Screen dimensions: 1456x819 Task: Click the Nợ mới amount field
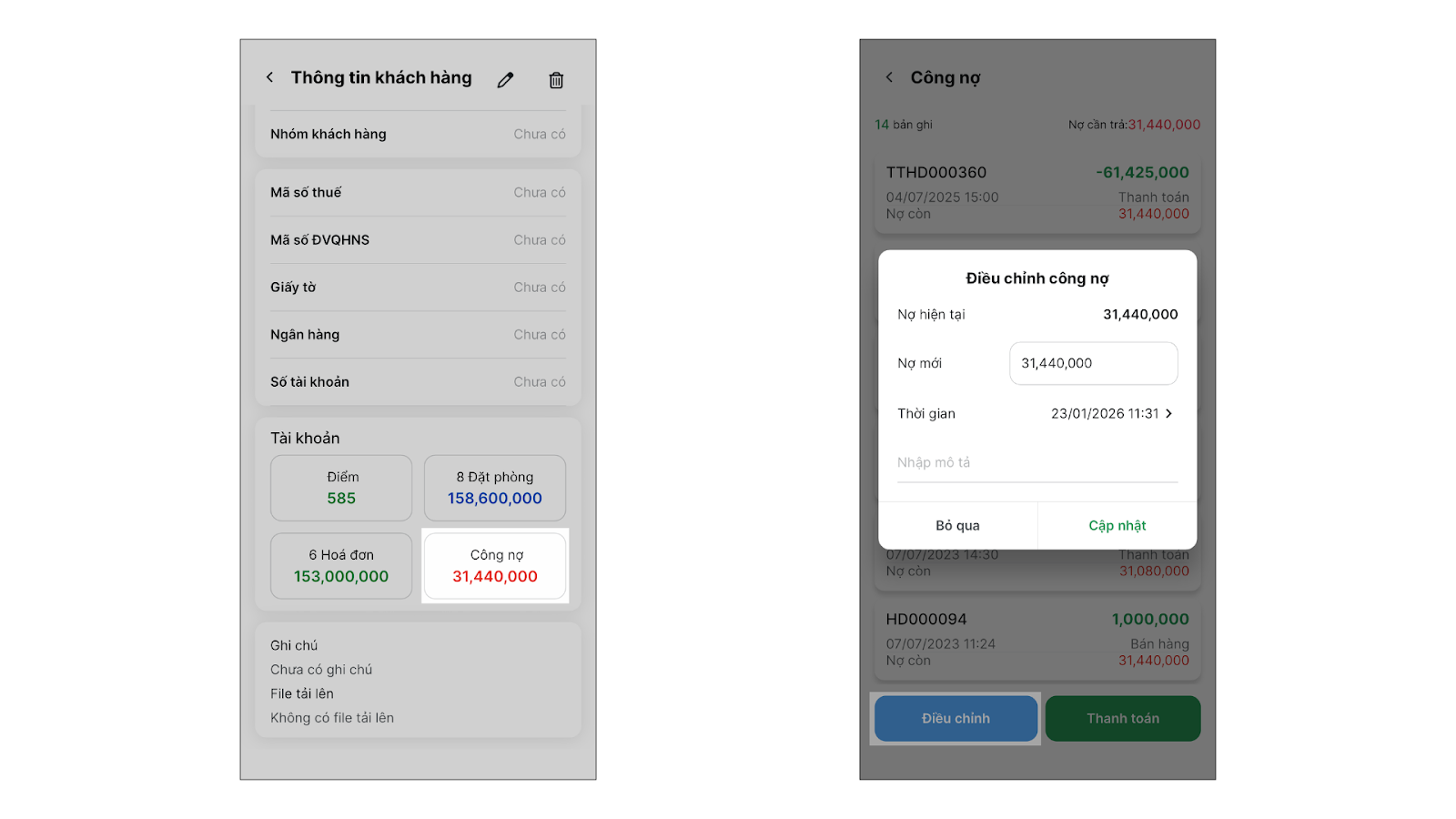pos(1093,363)
